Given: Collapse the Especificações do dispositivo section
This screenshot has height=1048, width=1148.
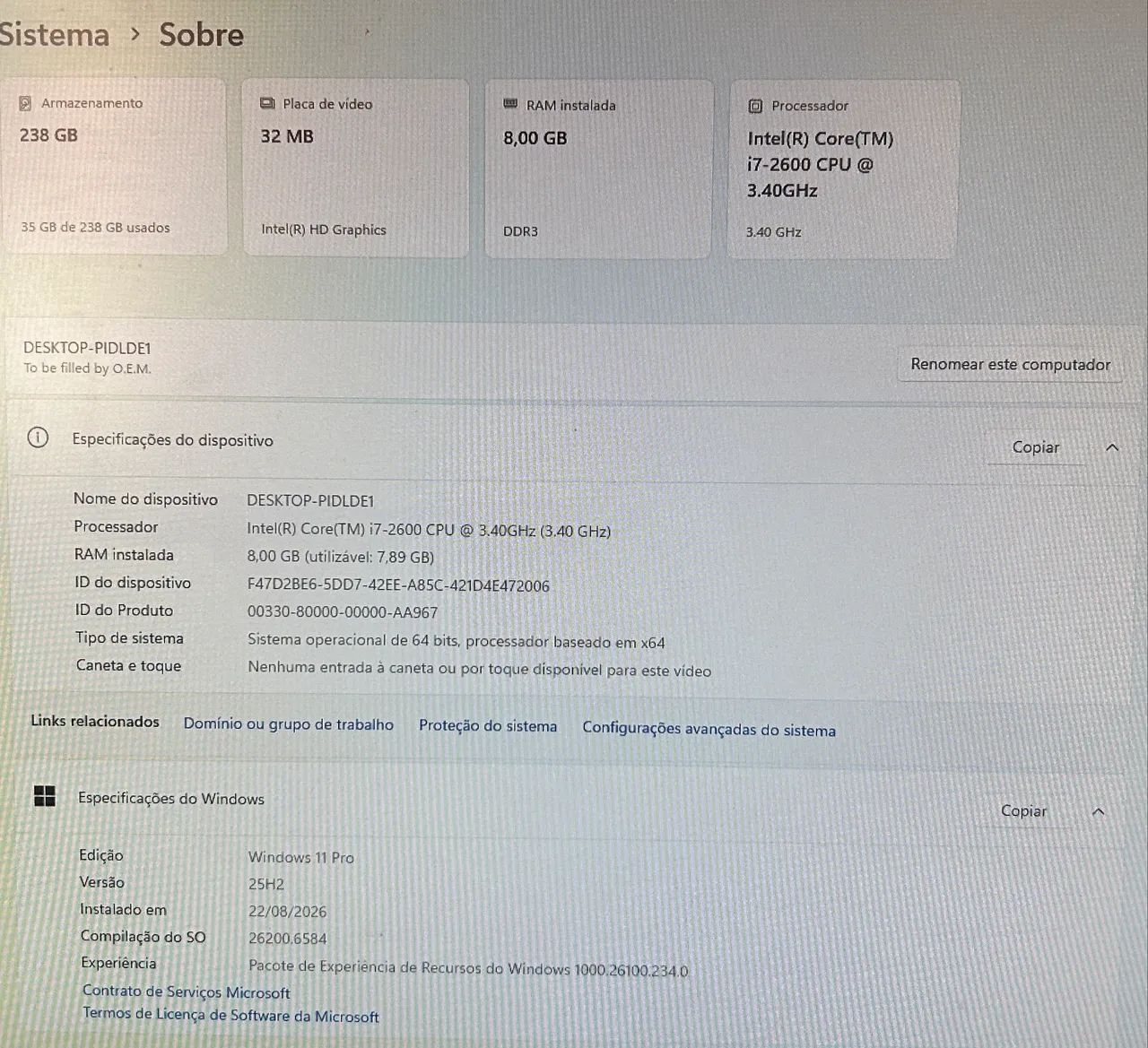Looking at the screenshot, I should tap(1112, 447).
